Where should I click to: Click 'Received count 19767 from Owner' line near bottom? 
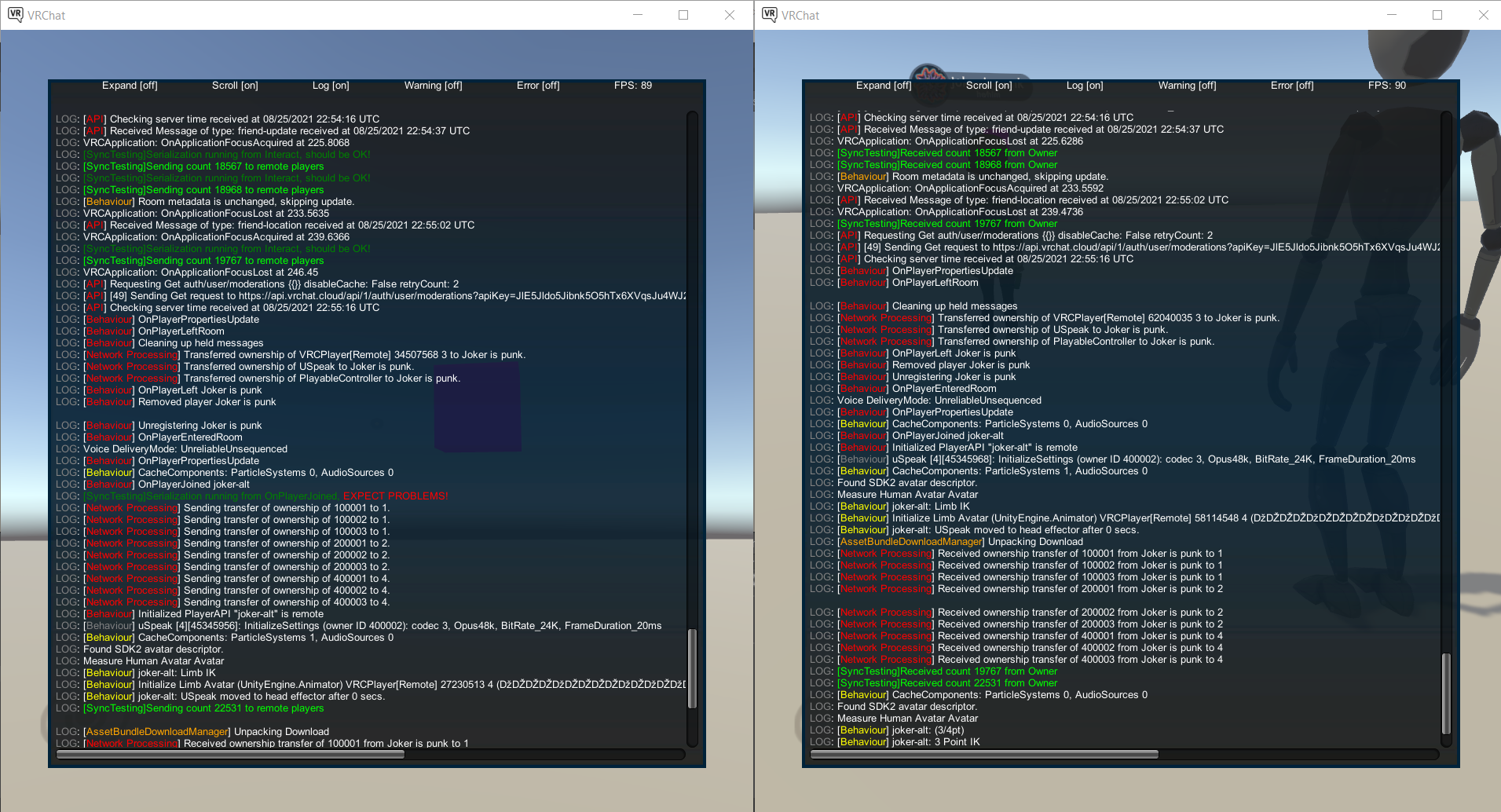coord(934,671)
